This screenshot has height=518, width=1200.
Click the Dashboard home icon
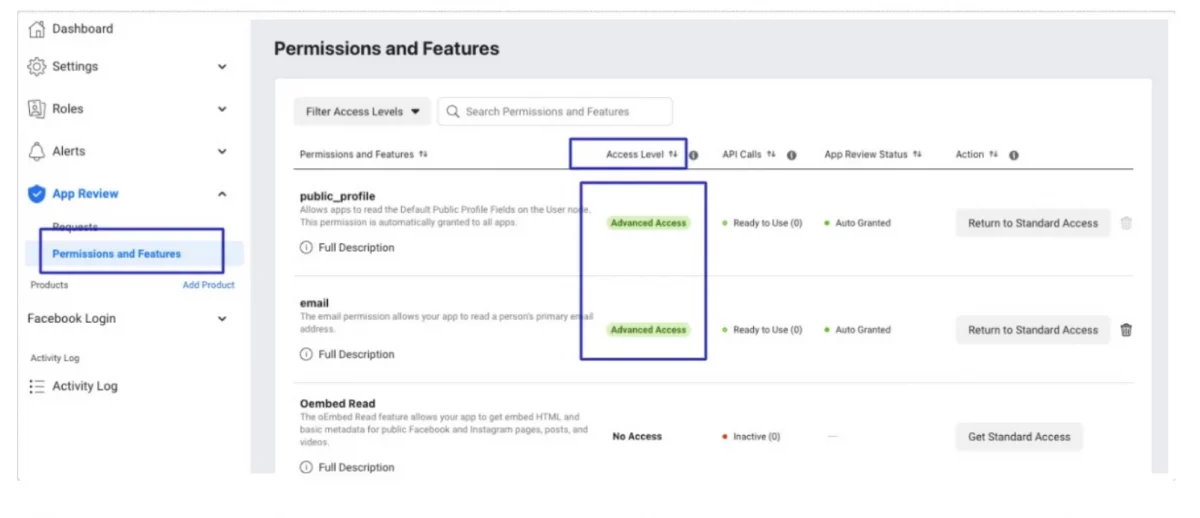coord(37,29)
